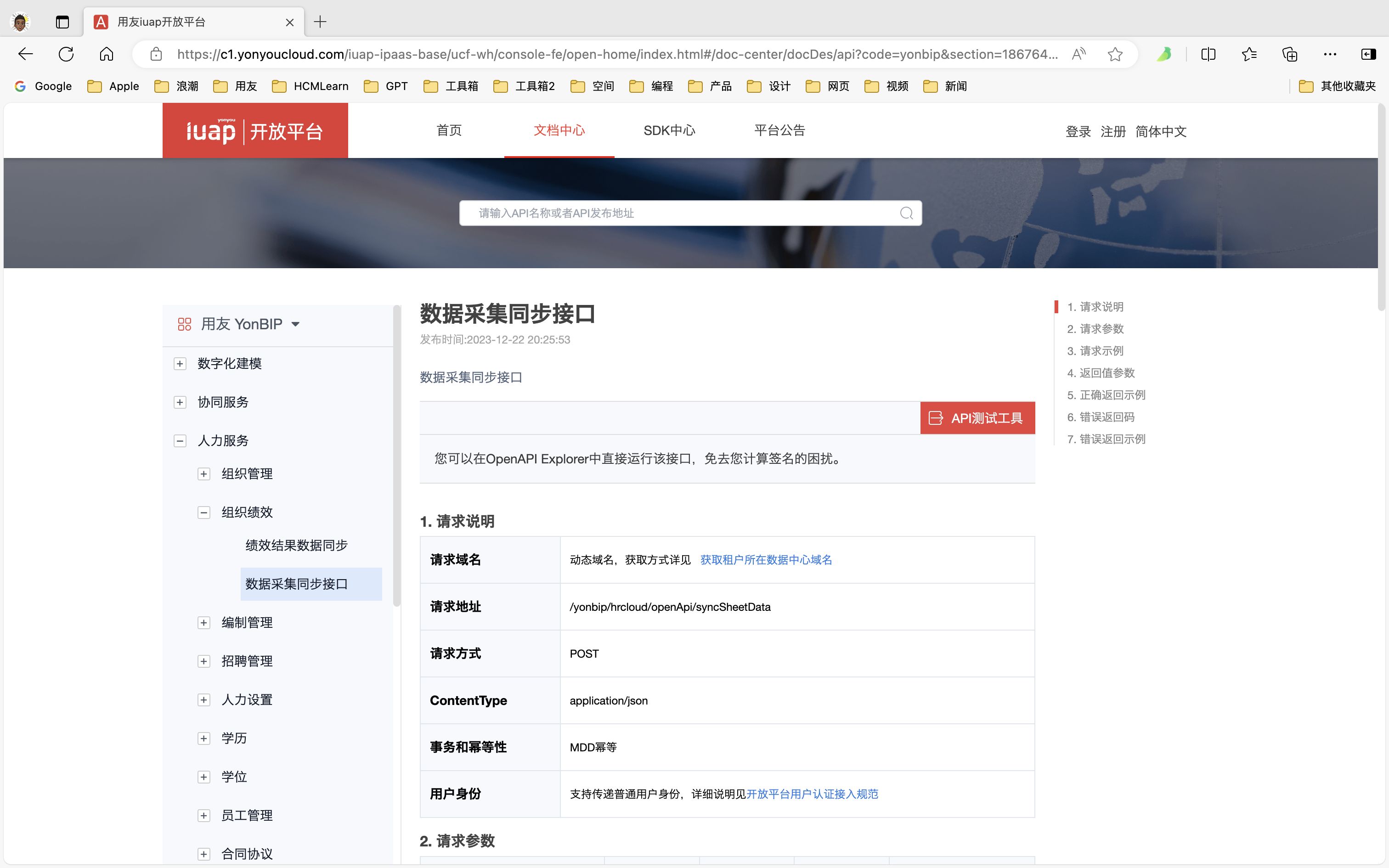The width and height of the screenshot is (1389, 868).
Task: Click the page vertical scrollbar thumb
Action: click(x=1382, y=207)
